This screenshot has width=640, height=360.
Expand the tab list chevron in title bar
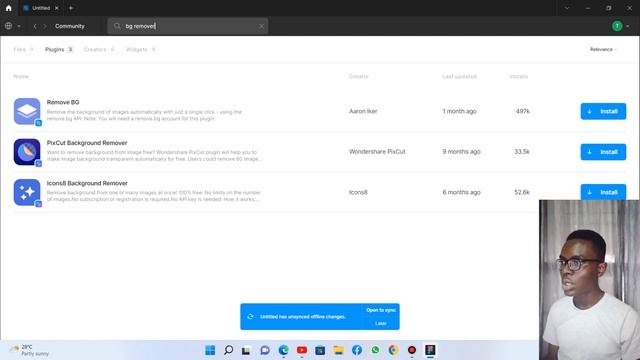[567, 8]
